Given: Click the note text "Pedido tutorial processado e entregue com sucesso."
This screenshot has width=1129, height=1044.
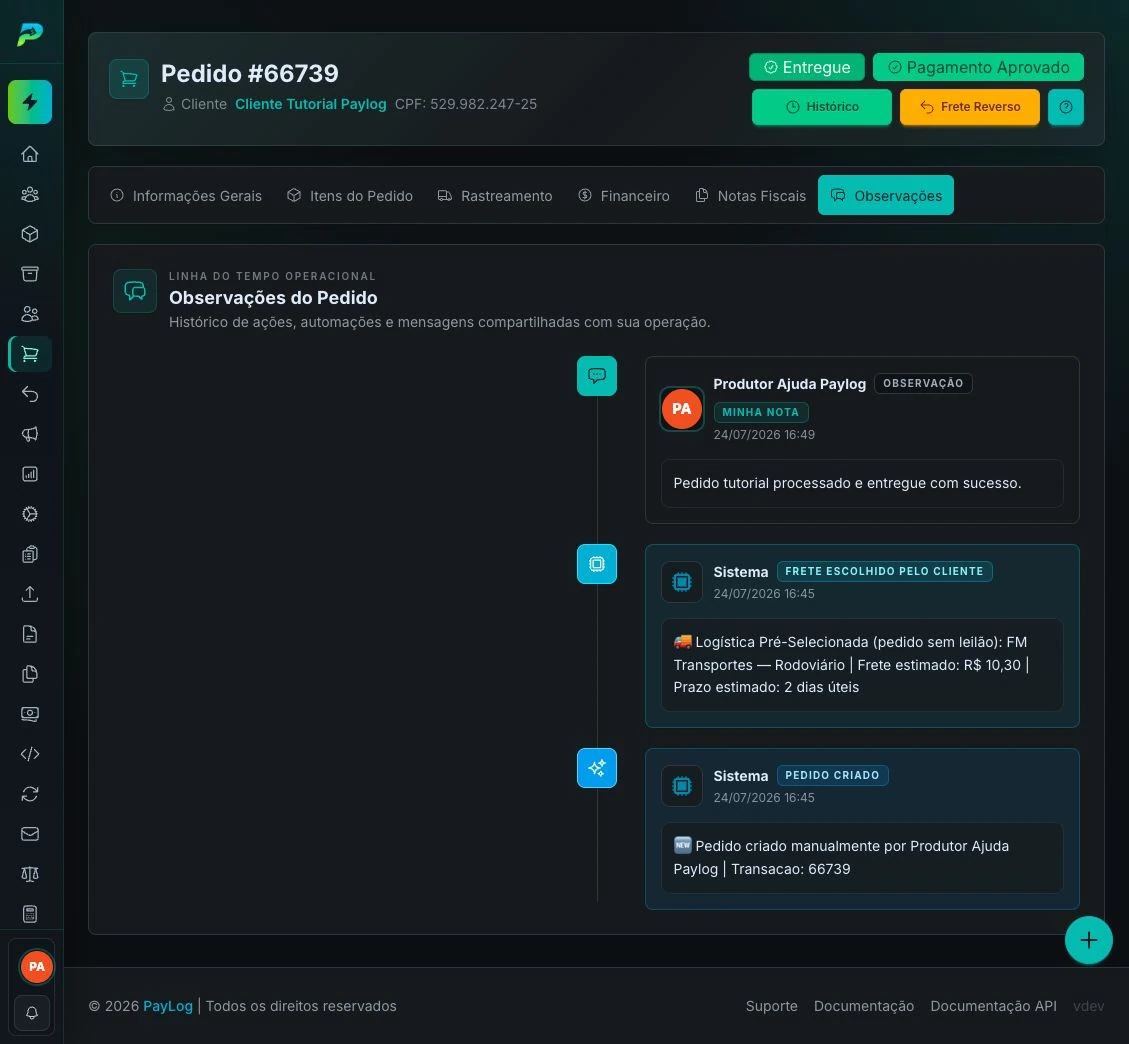Looking at the screenshot, I should (x=847, y=483).
